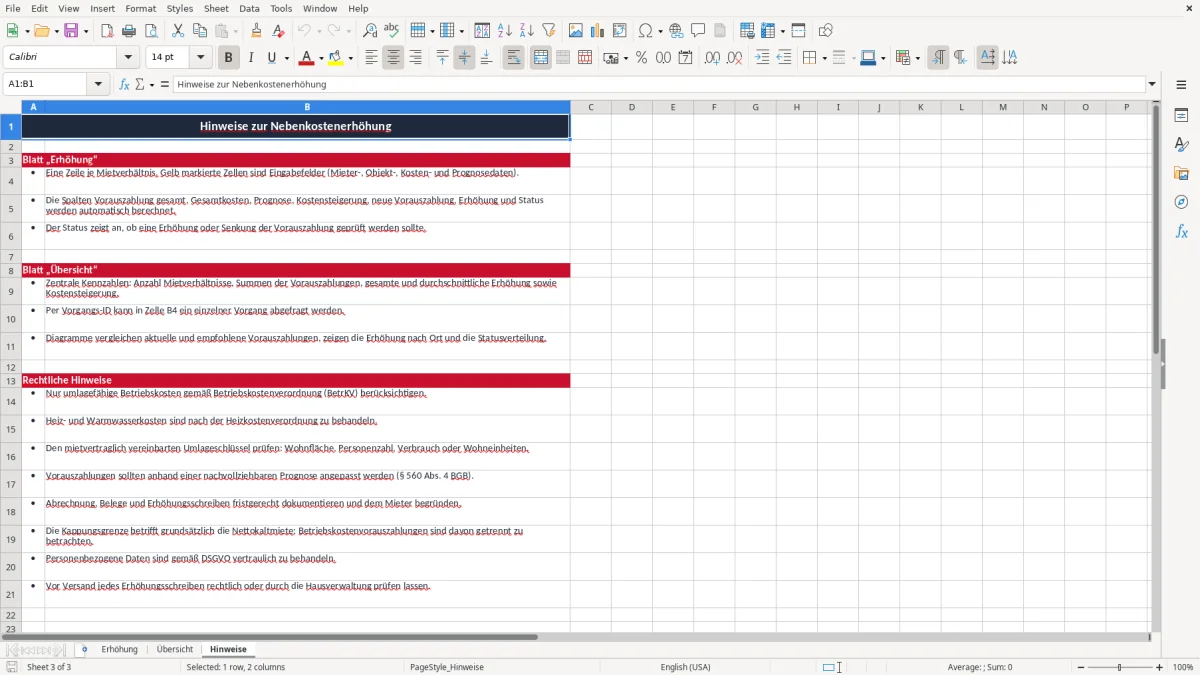Click the 100% zoom level

click(1183, 667)
